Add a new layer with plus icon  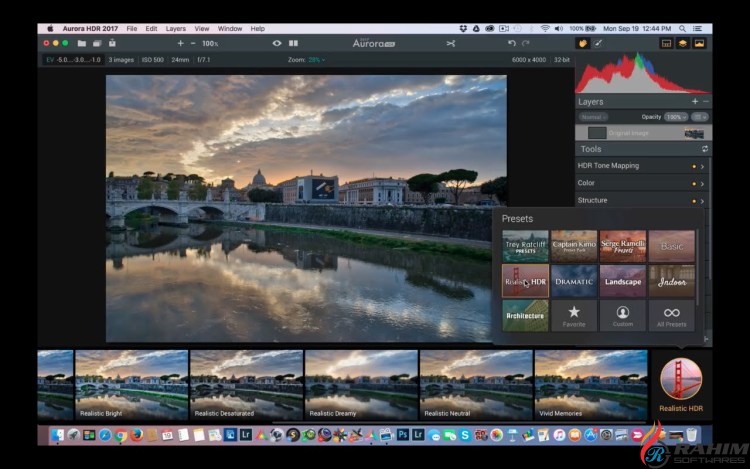click(695, 101)
